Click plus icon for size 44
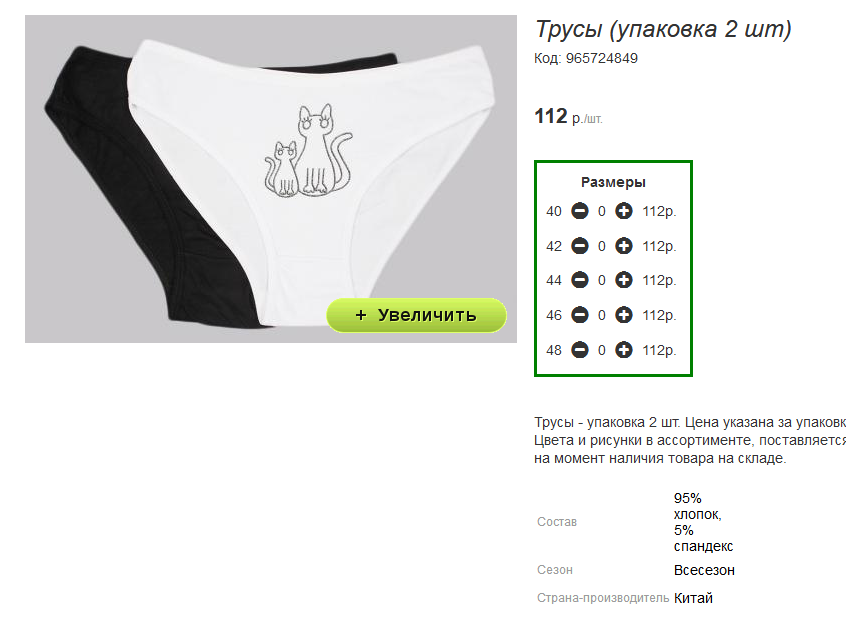The width and height of the screenshot is (846, 626). (x=624, y=280)
